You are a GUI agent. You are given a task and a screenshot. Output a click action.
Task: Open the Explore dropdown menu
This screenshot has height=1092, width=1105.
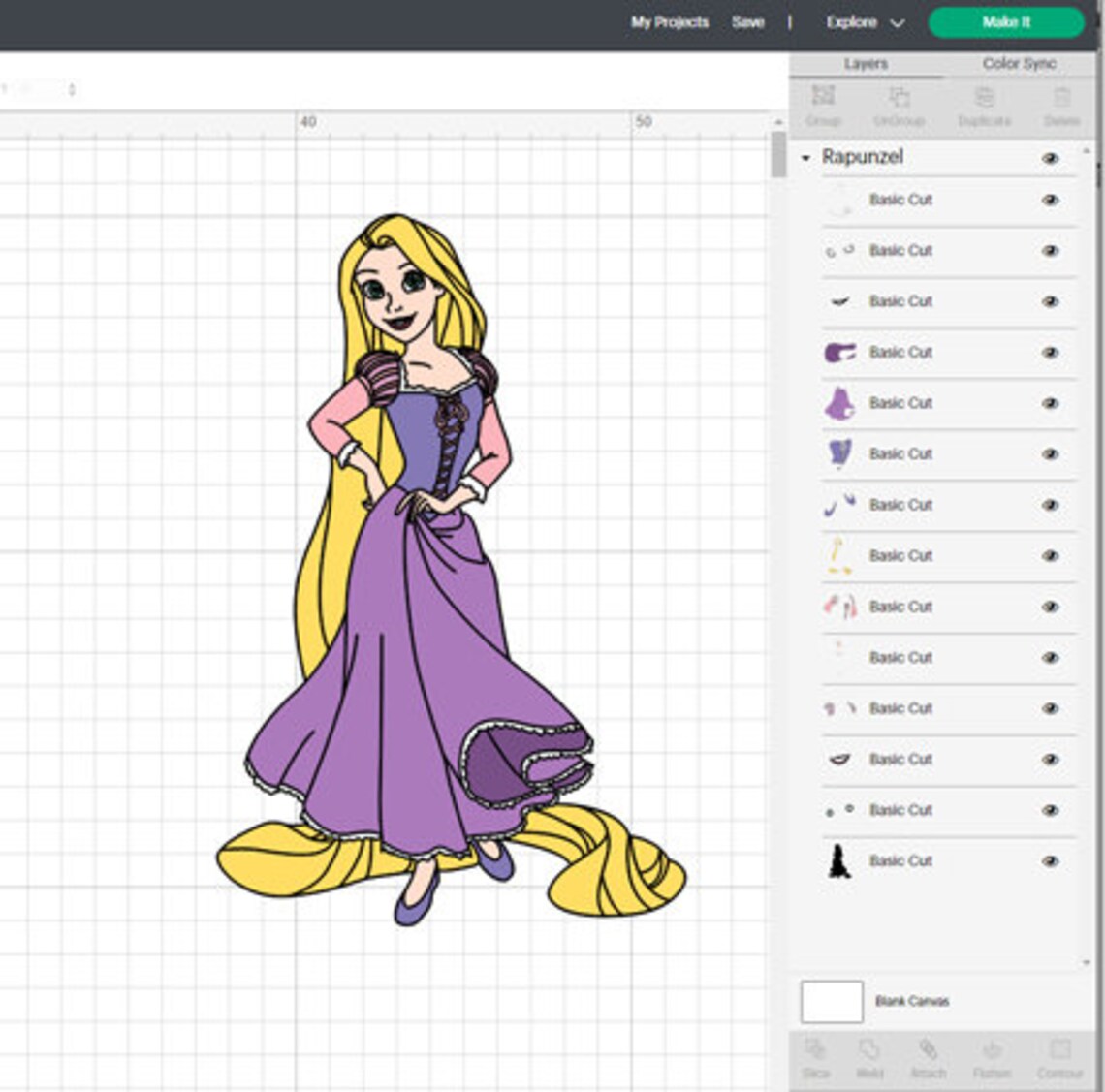tap(864, 22)
